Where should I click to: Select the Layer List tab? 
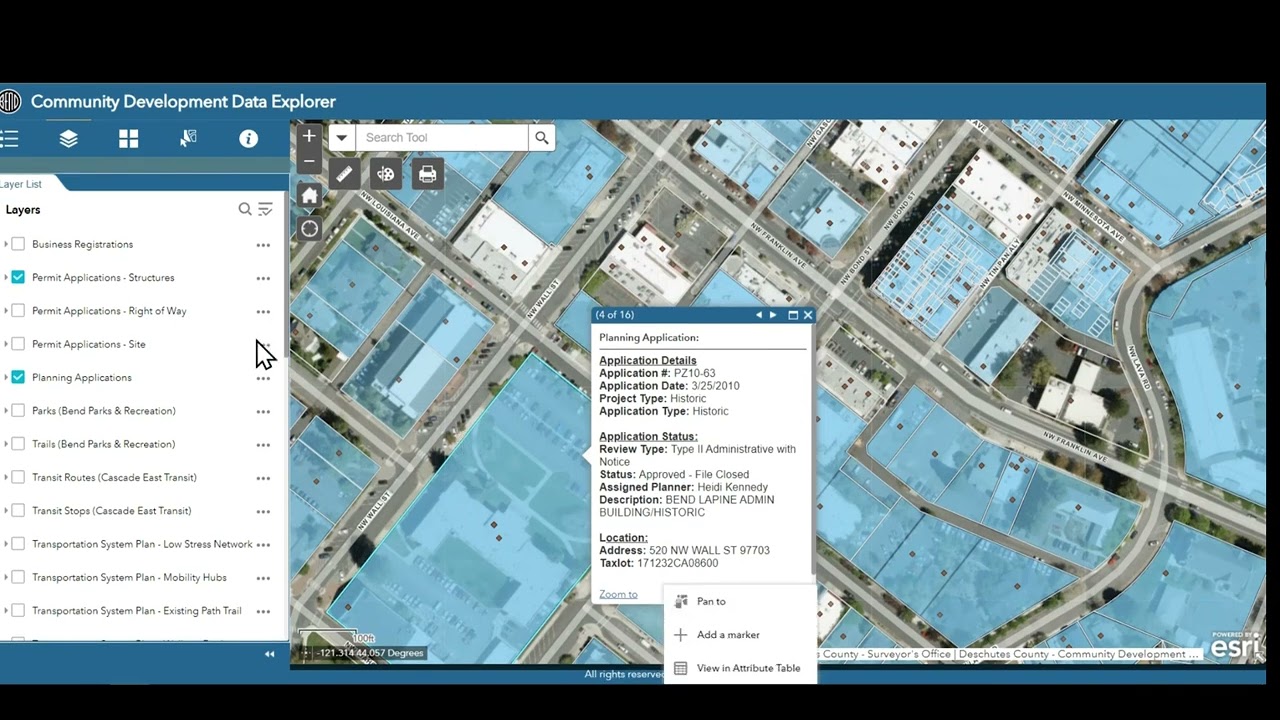pos(21,184)
